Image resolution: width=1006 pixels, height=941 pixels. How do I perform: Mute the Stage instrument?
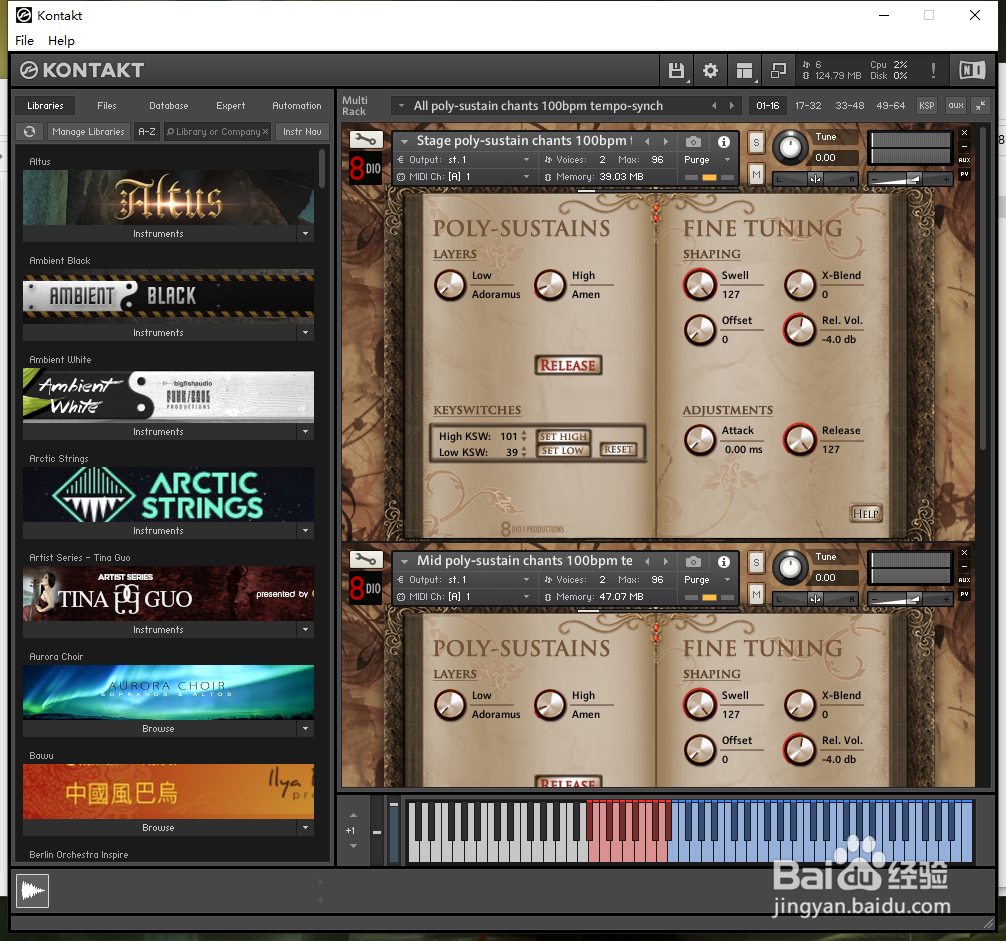(x=756, y=173)
